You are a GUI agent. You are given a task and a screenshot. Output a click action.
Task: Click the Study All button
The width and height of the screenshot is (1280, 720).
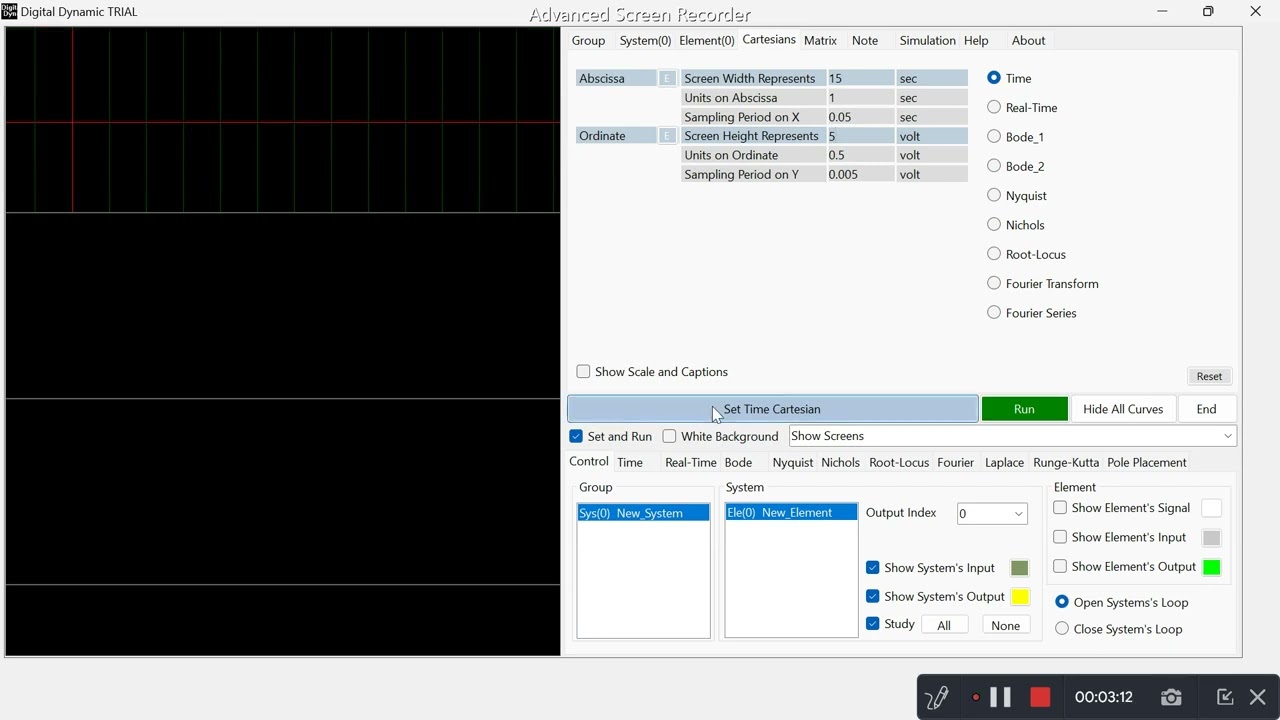(x=944, y=625)
